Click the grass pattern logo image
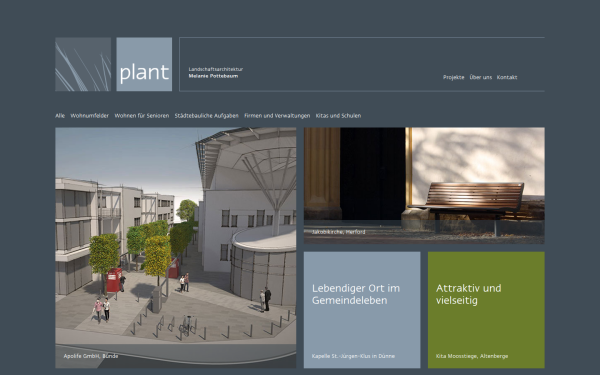This screenshot has width=600, height=375. (83, 64)
